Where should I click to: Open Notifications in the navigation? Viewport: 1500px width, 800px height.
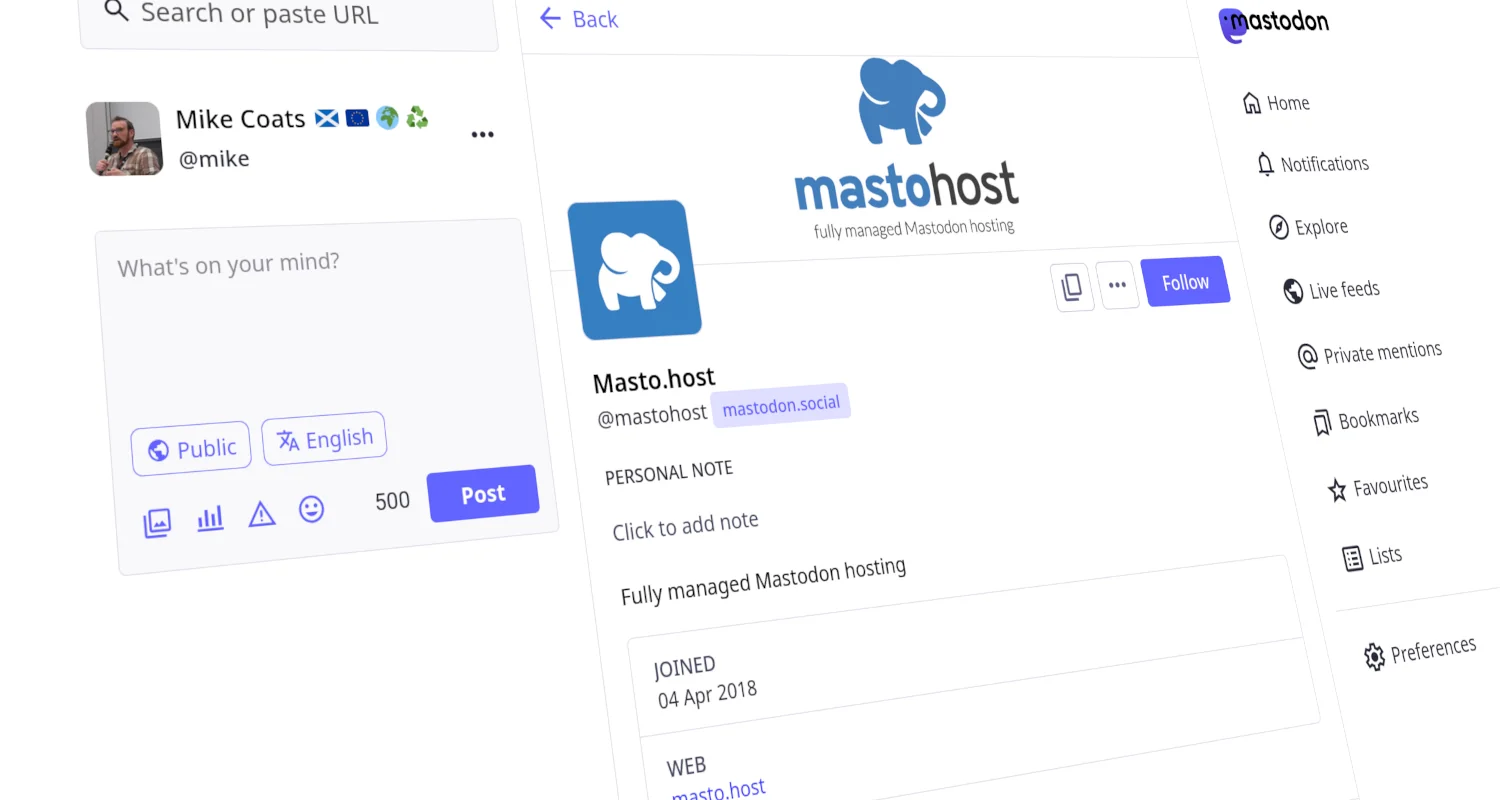[x=1312, y=164]
